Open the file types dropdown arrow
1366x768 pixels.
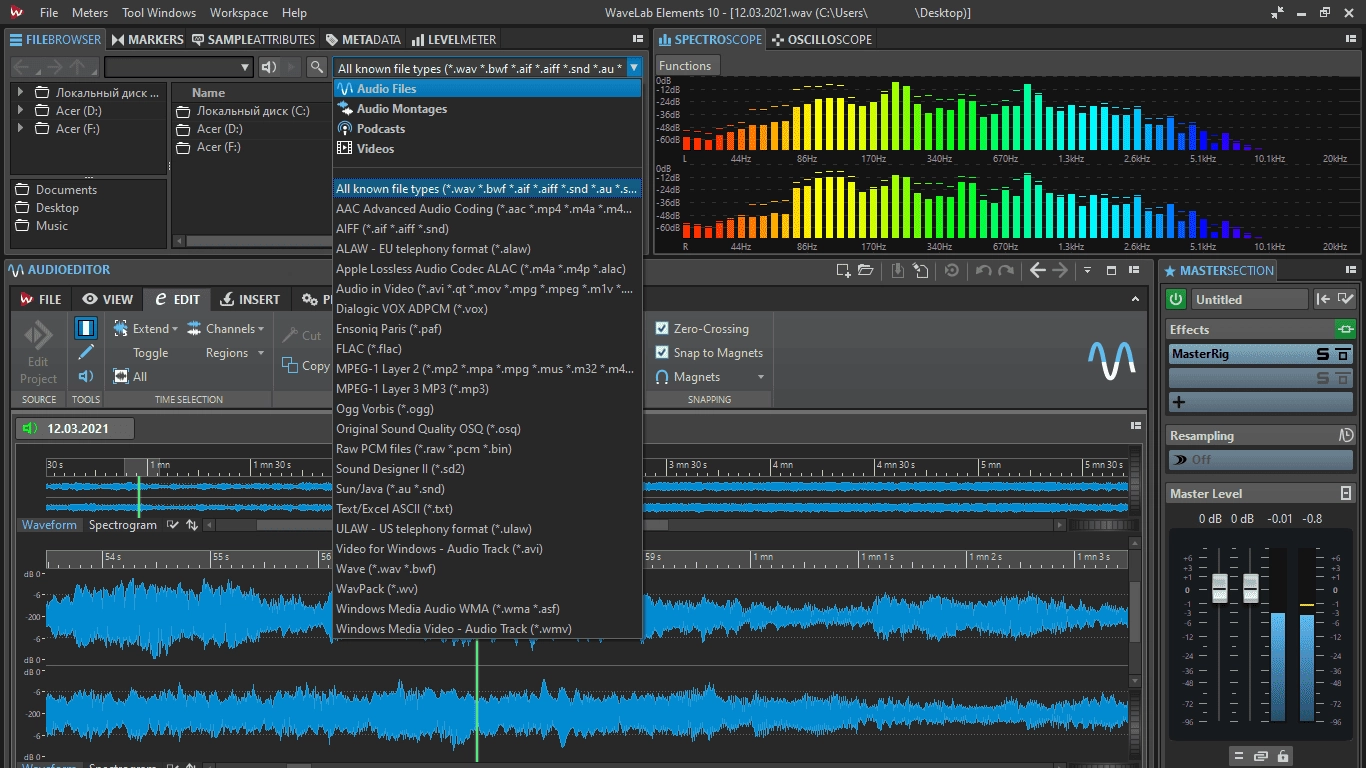[633, 68]
